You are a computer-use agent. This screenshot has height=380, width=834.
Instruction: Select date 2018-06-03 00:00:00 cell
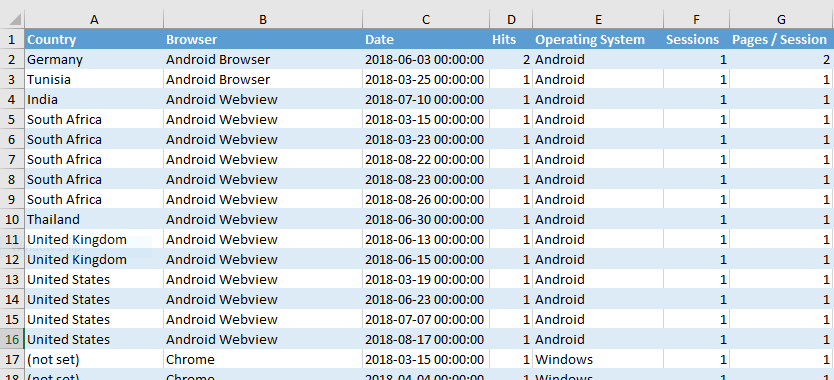click(x=426, y=60)
